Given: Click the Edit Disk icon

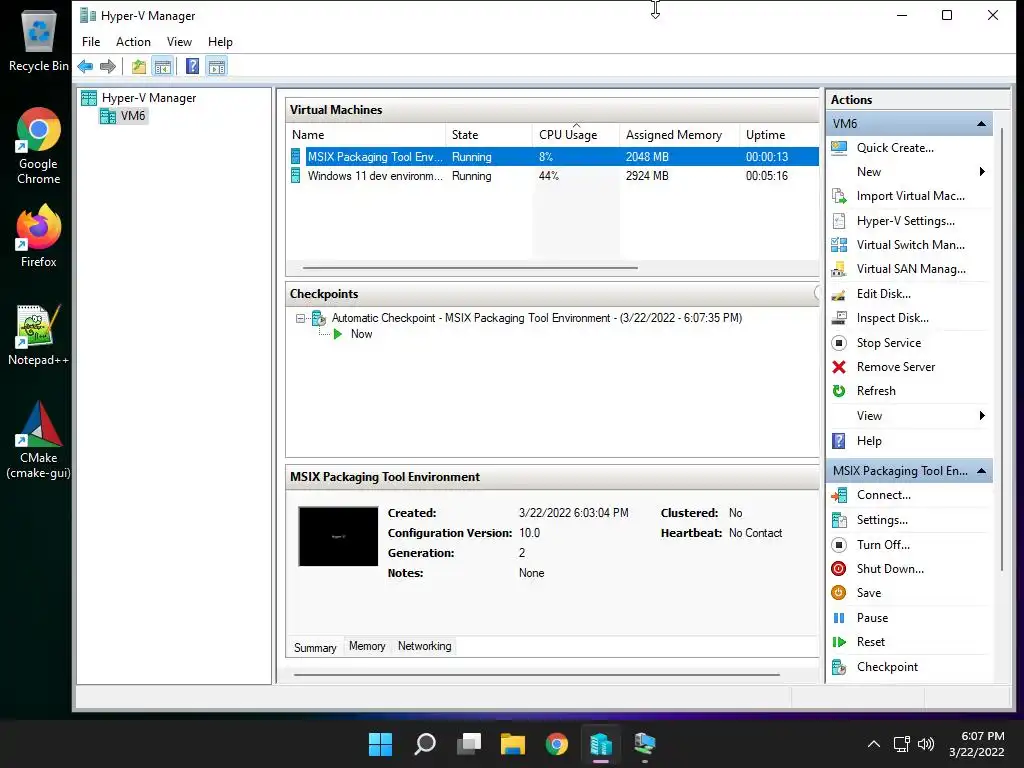Looking at the screenshot, I should point(839,294).
